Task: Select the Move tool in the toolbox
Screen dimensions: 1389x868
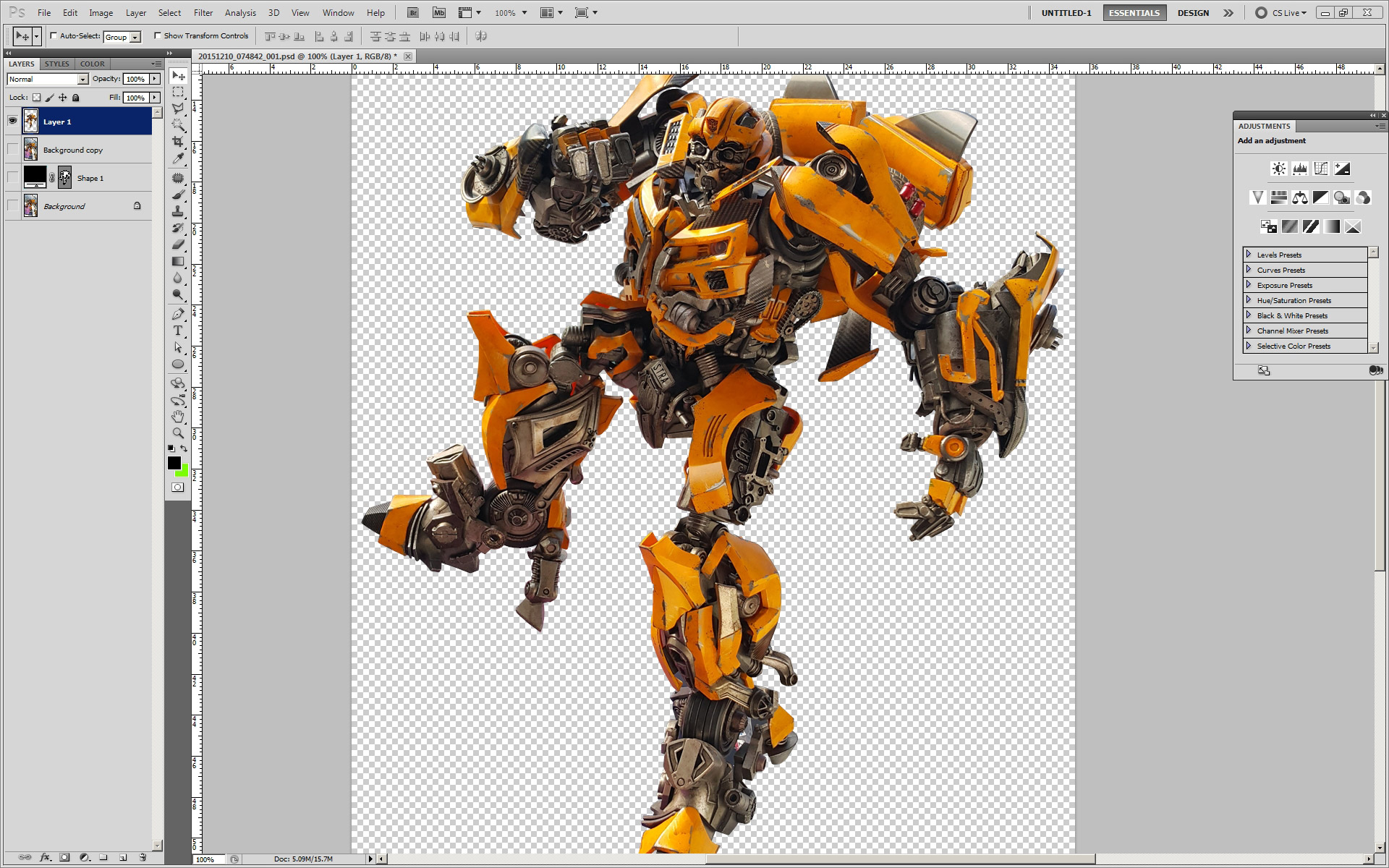Action: click(178, 76)
